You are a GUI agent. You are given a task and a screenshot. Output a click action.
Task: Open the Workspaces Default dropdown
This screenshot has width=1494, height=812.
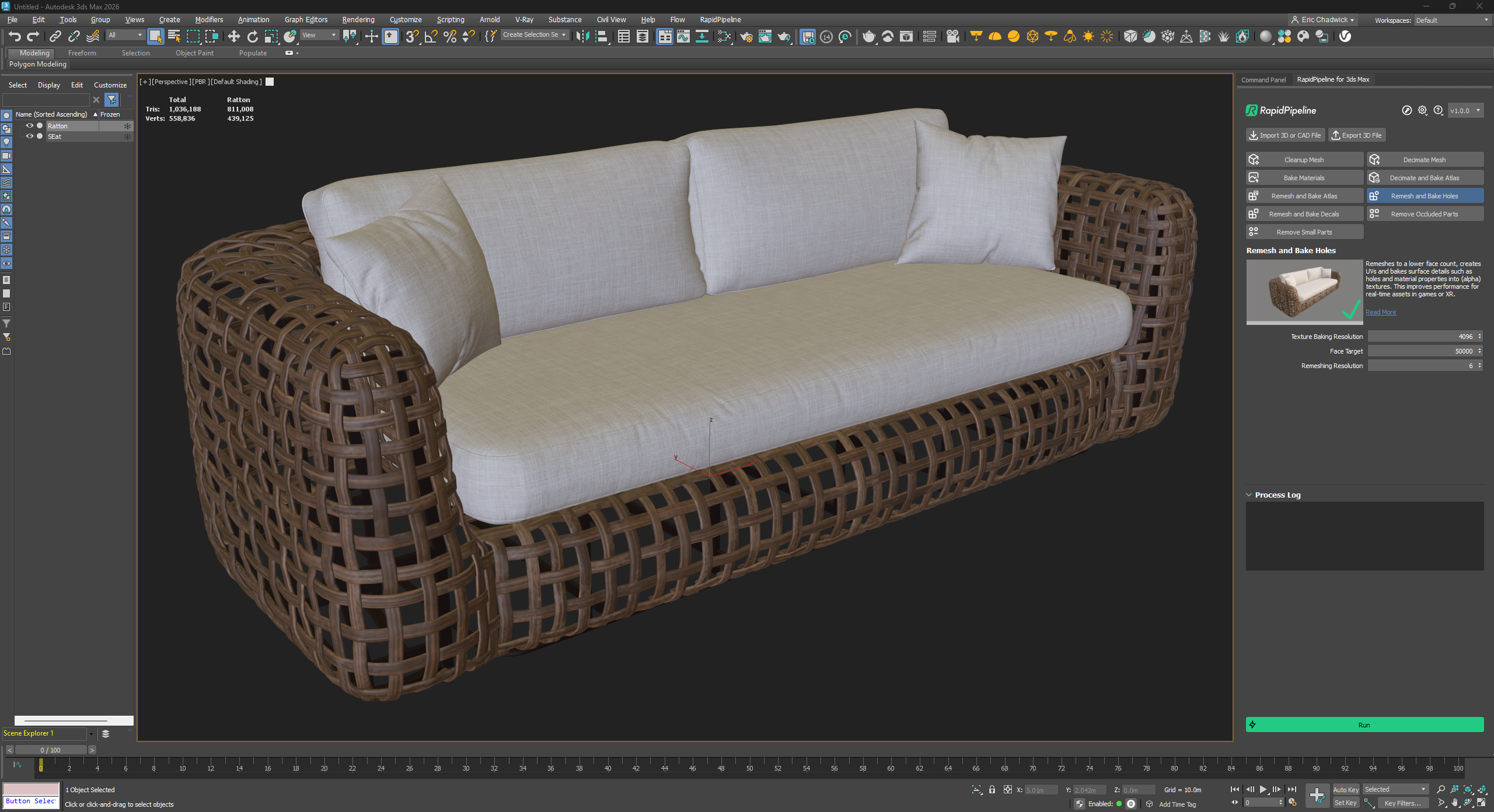point(1452,20)
